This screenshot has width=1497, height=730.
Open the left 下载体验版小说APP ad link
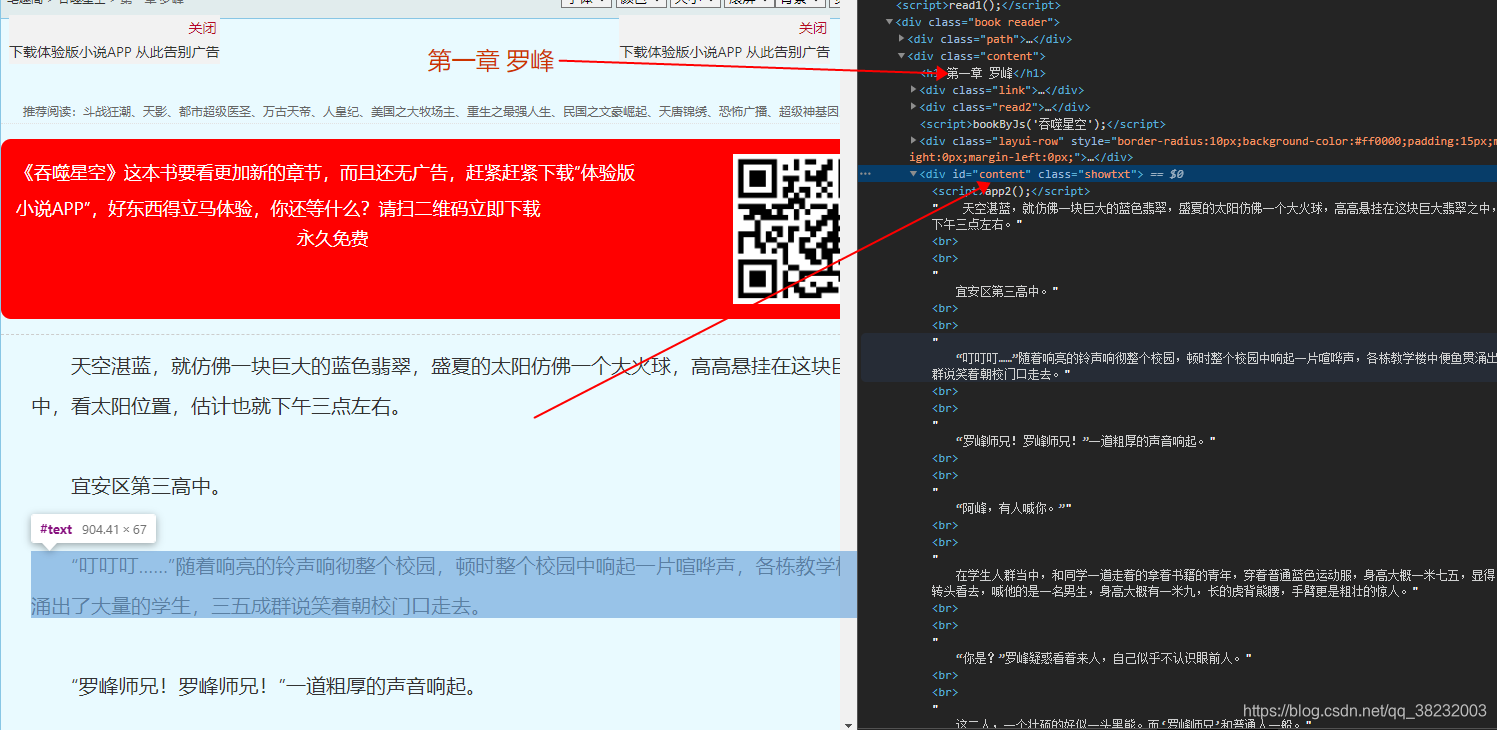click(114, 52)
